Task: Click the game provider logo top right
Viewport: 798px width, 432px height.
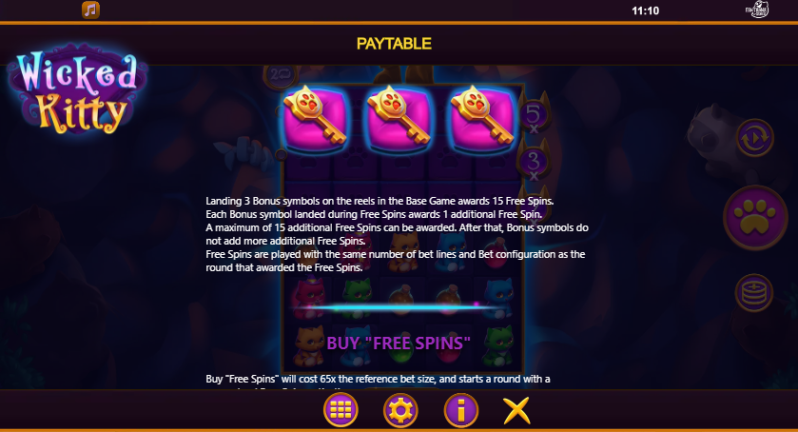Action: point(757,10)
